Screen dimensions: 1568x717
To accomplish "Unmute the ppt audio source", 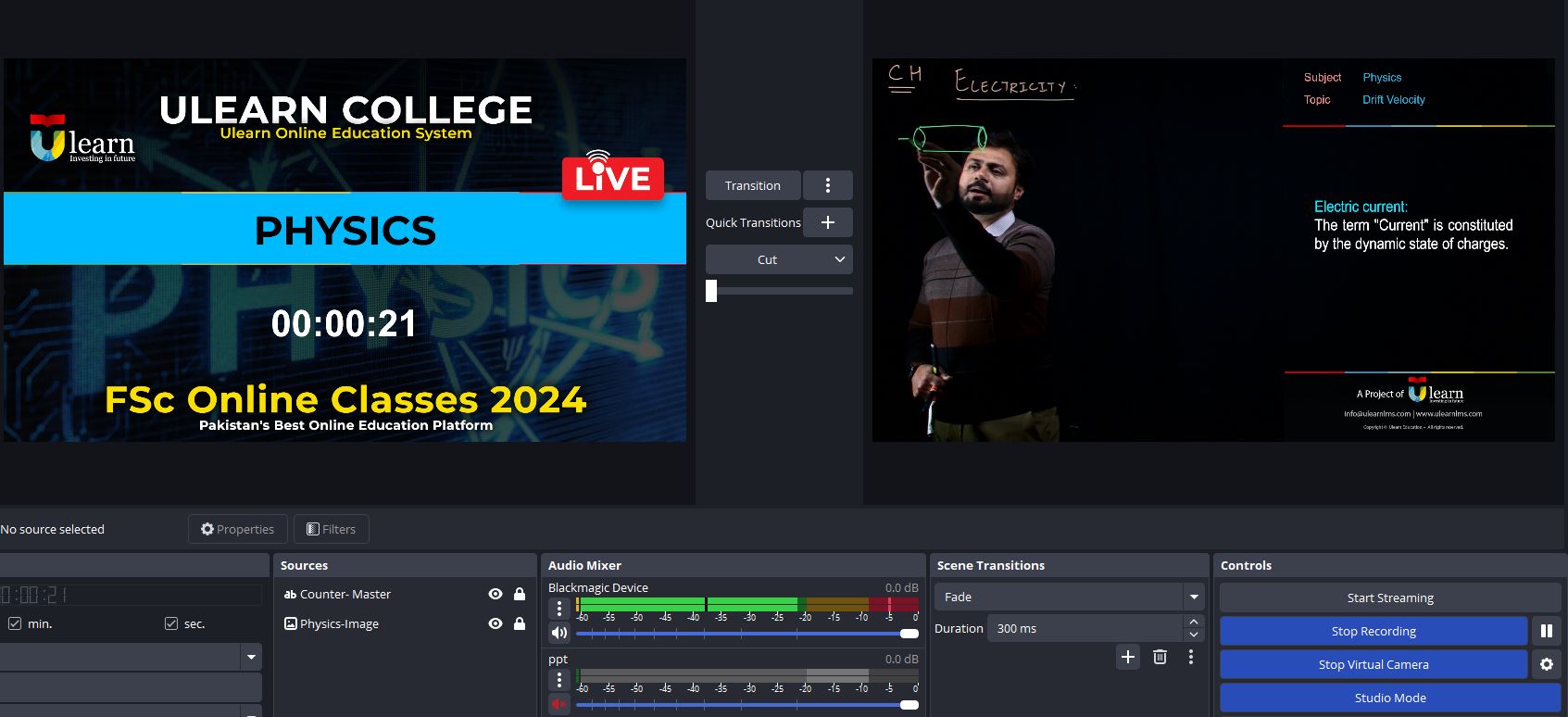I will click(x=558, y=705).
